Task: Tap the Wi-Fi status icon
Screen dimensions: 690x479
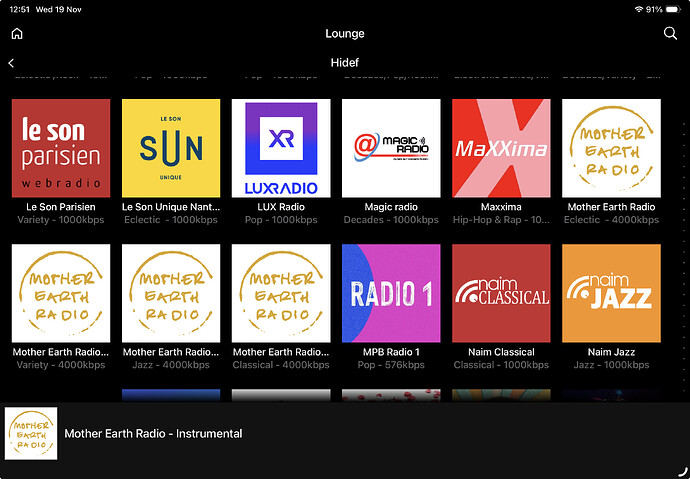Action: (639, 9)
